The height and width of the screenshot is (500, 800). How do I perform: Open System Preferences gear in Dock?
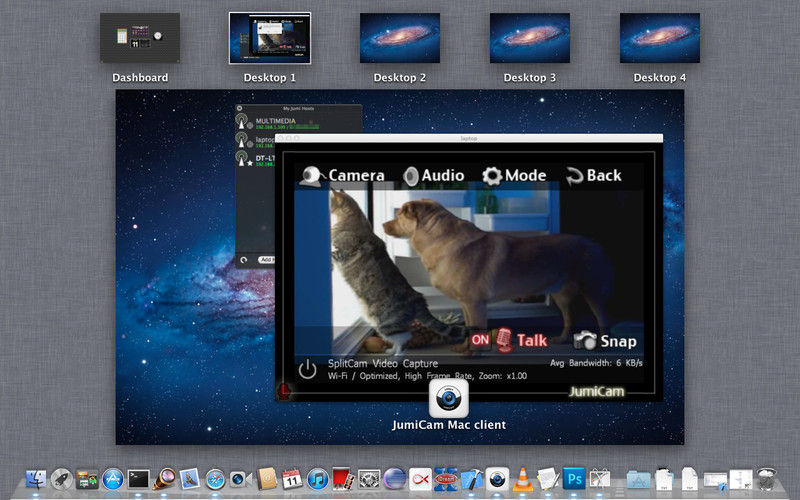(369, 480)
